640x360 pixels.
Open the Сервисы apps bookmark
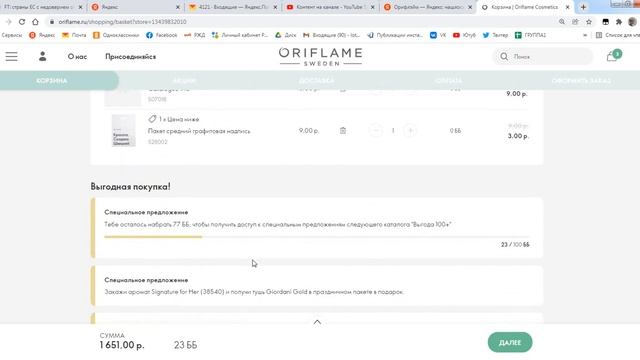(x=12, y=35)
